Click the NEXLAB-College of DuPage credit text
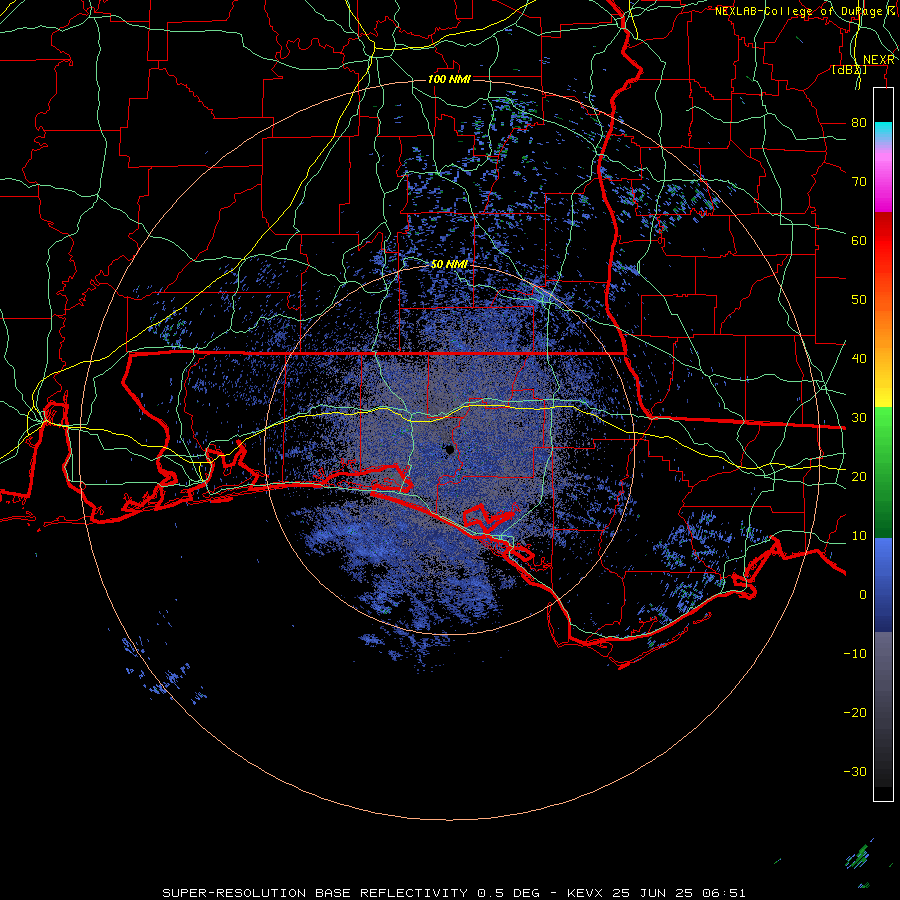Image resolution: width=900 pixels, height=900 pixels. (x=804, y=11)
